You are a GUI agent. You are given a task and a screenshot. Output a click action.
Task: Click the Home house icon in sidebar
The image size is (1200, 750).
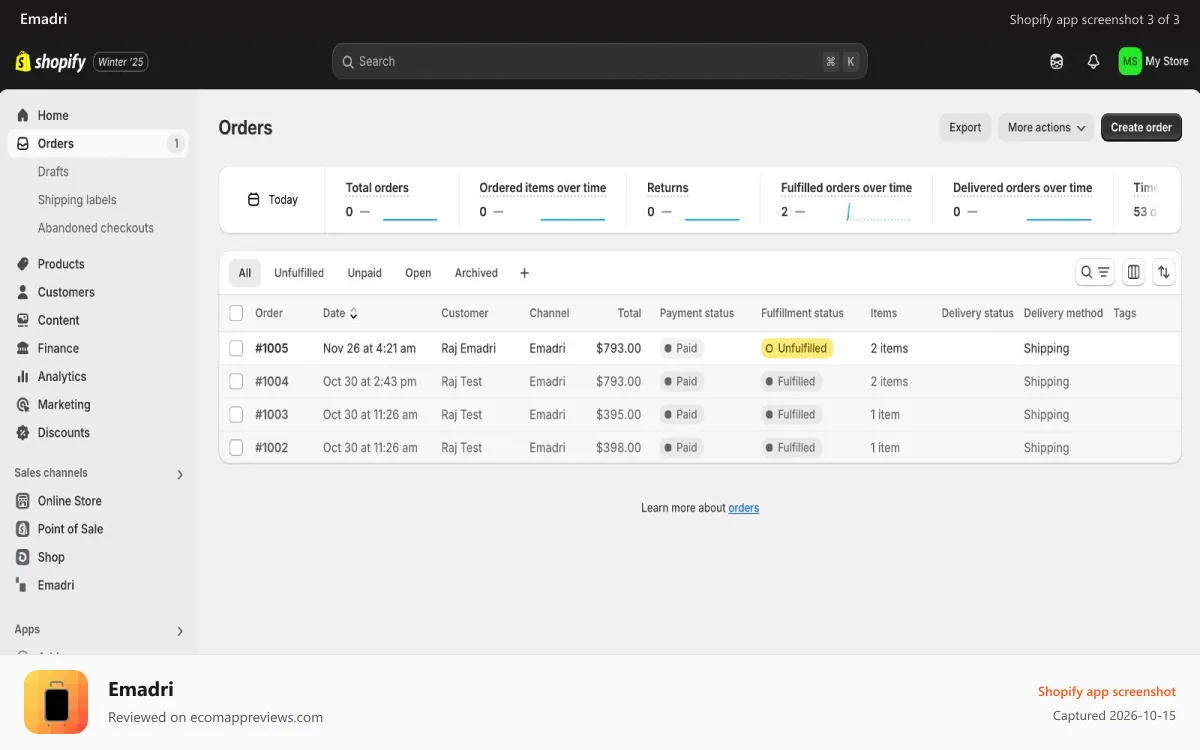click(x=23, y=115)
